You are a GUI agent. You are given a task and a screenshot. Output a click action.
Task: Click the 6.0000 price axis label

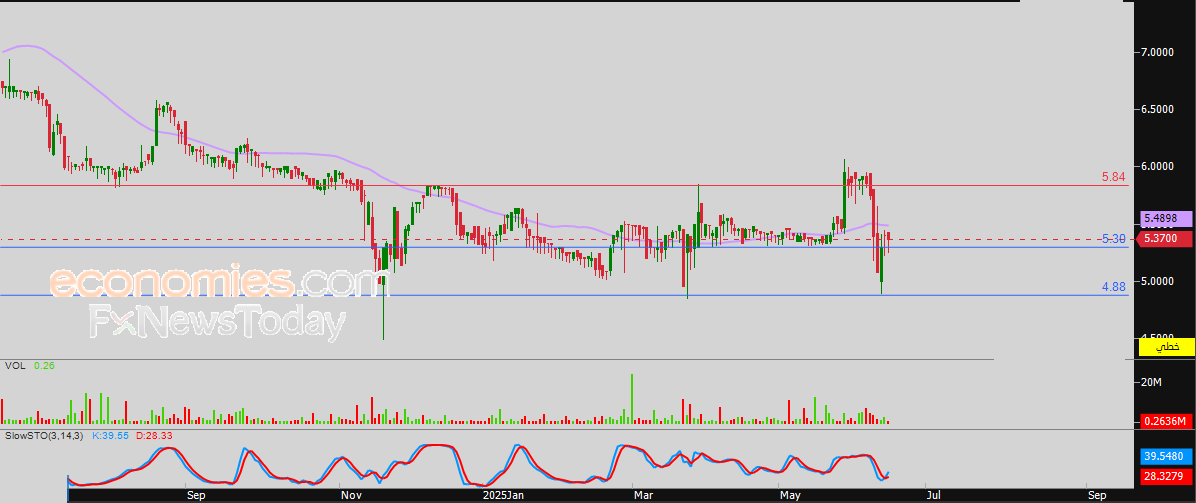pyautogui.click(x=1158, y=166)
